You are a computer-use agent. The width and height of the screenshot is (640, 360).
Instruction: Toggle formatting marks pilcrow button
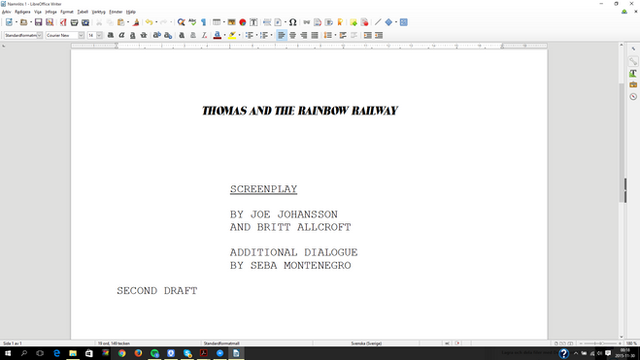click(204, 22)
